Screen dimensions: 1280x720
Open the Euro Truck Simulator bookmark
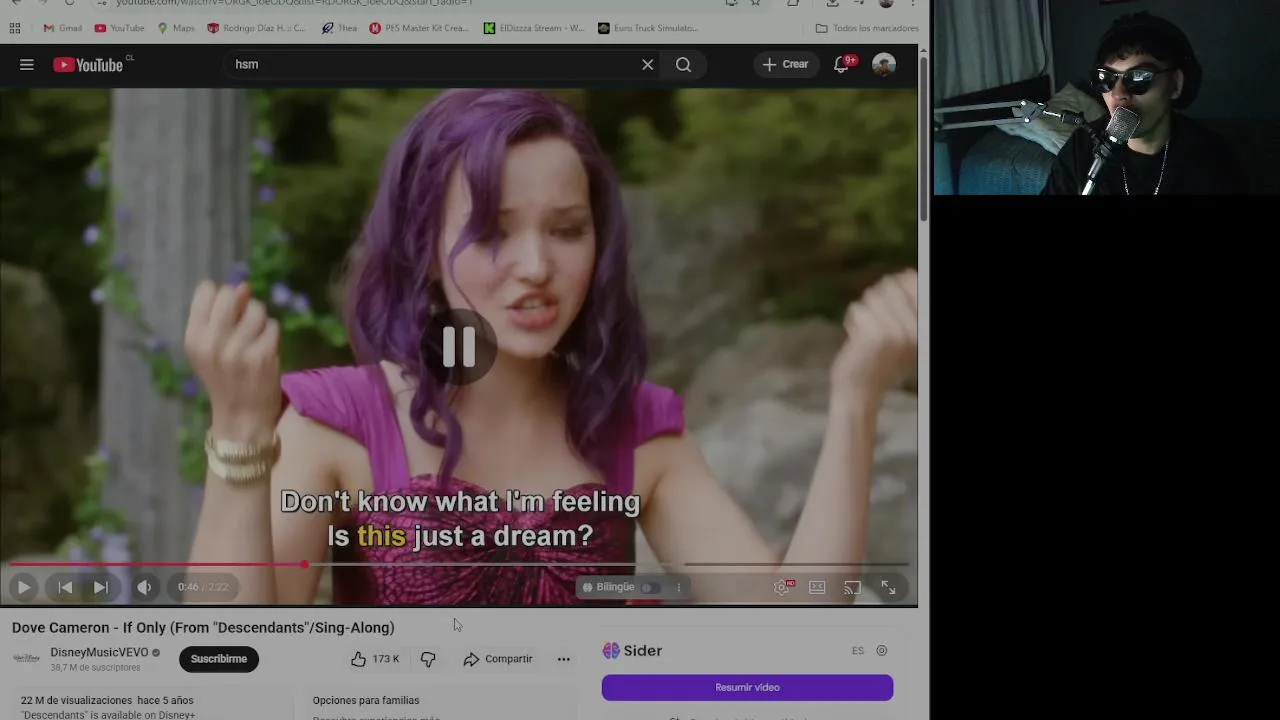648,28
